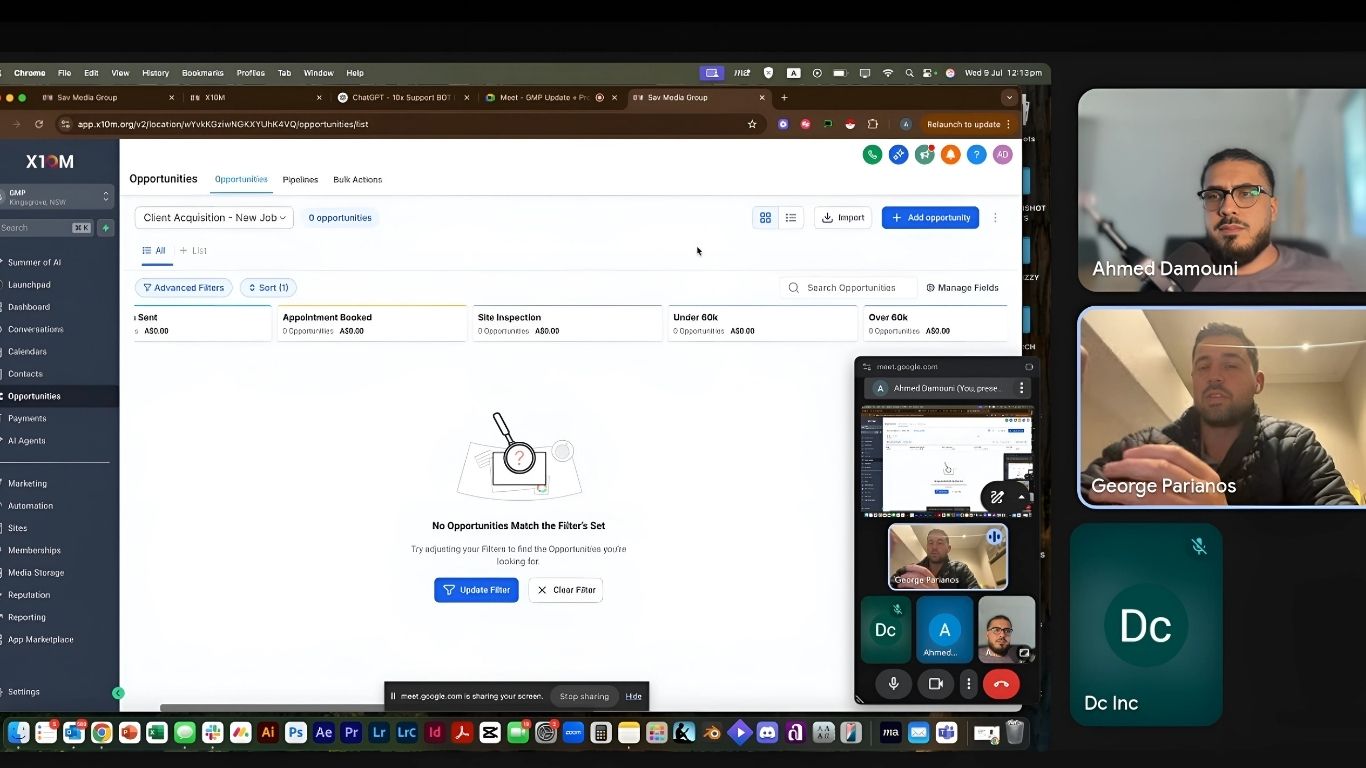
Task: Click the Add opportunity button
Action: (930, 218)
